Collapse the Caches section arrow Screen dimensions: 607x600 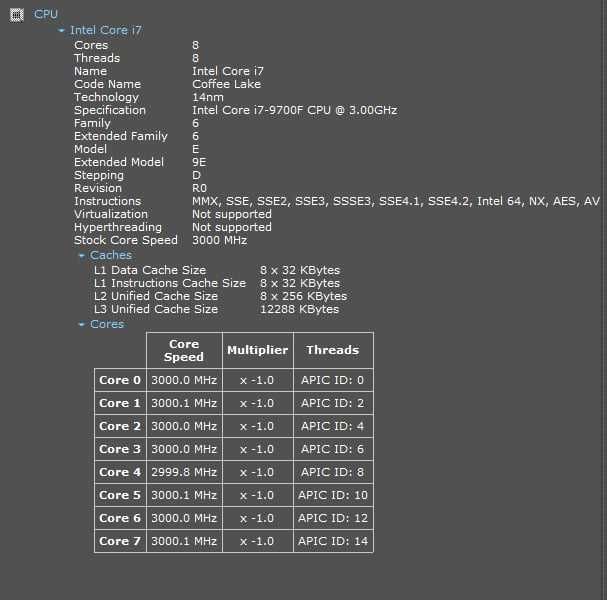tap(81, 255)
